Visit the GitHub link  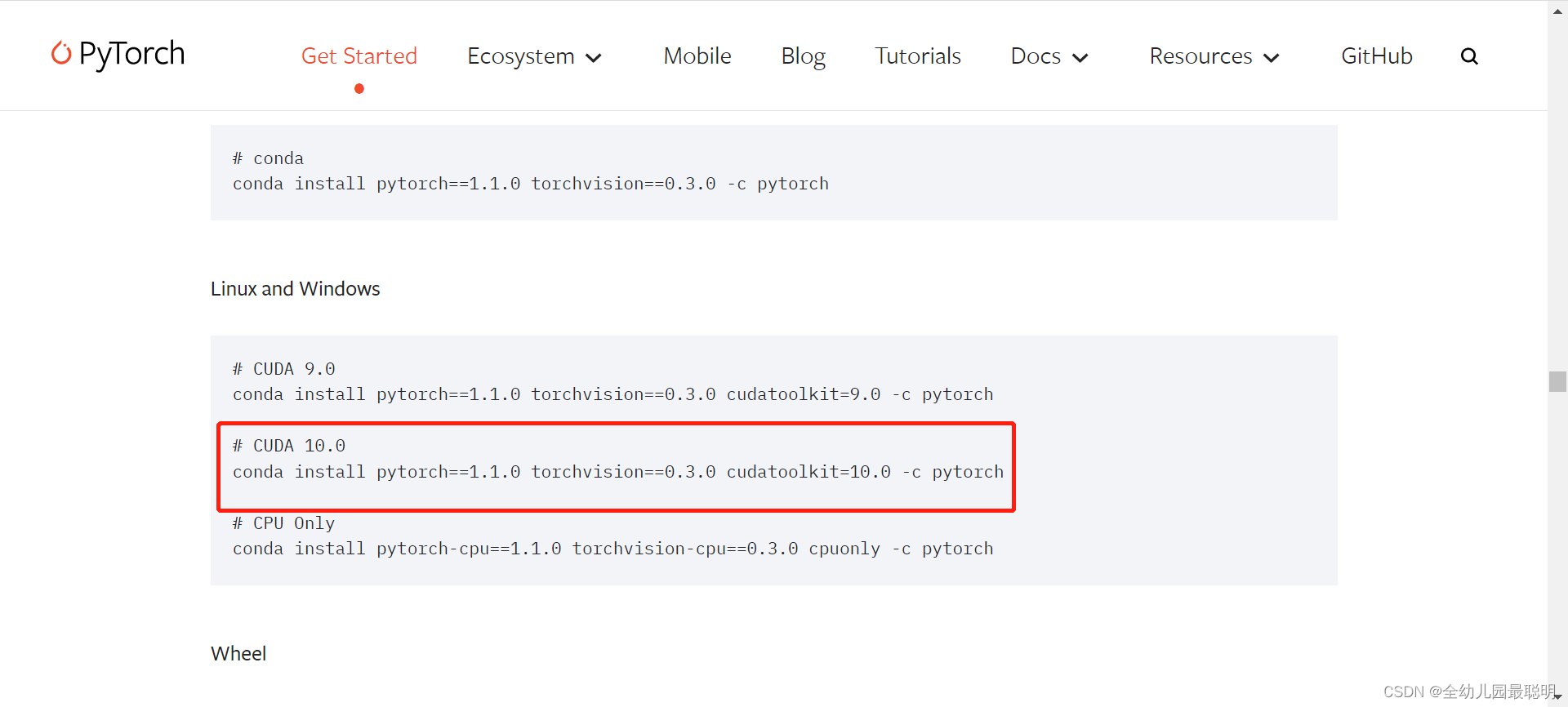point(1376,56)
